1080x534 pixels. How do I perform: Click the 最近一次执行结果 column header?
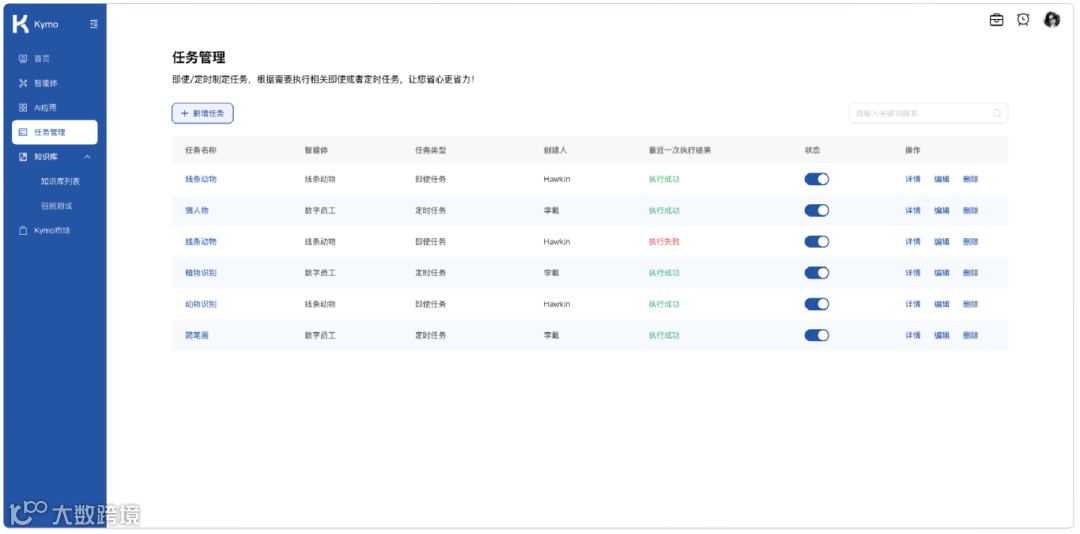point(679,150)
